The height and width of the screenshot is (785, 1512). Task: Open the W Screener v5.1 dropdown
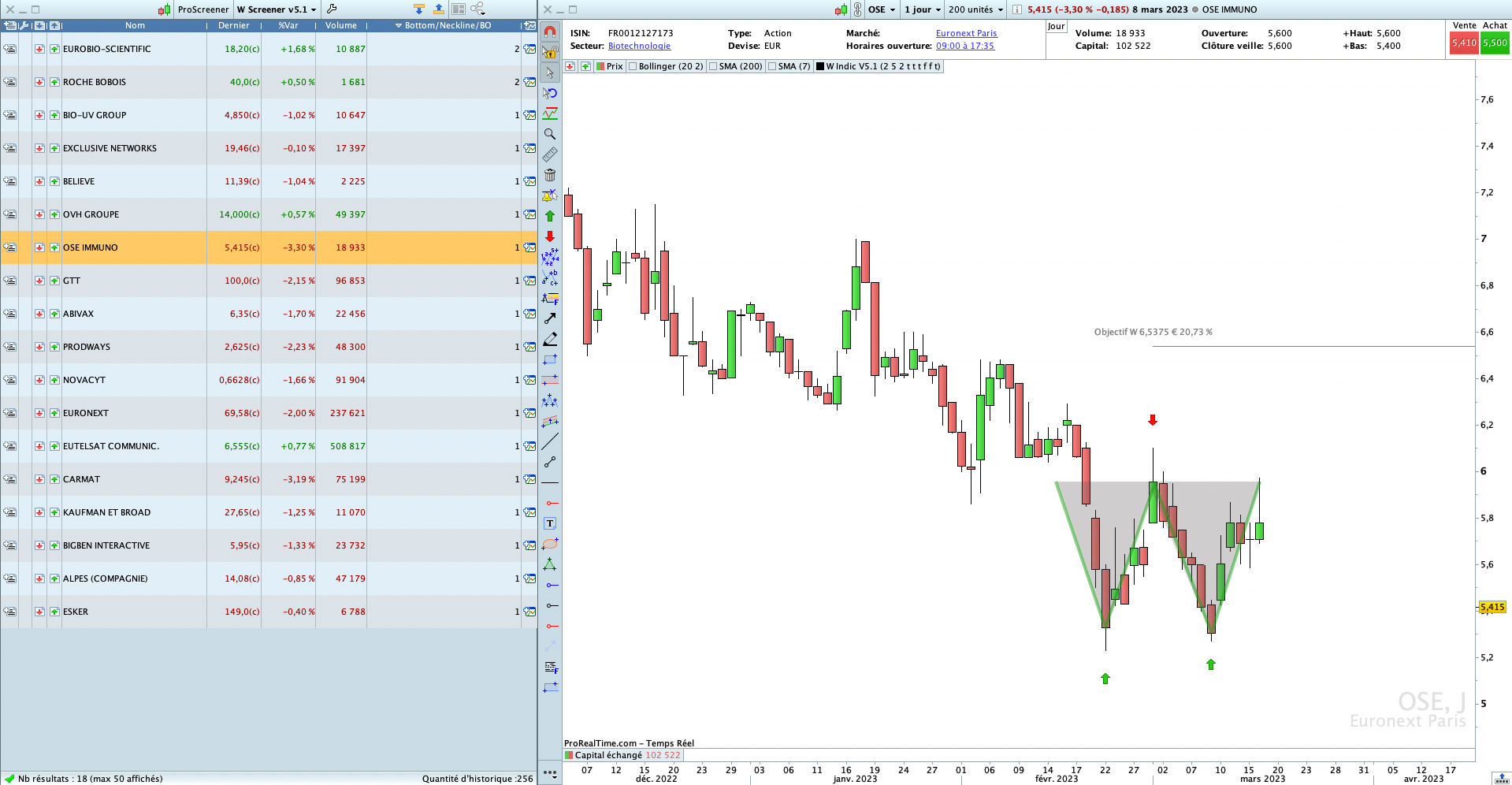[x=276, y=9]
